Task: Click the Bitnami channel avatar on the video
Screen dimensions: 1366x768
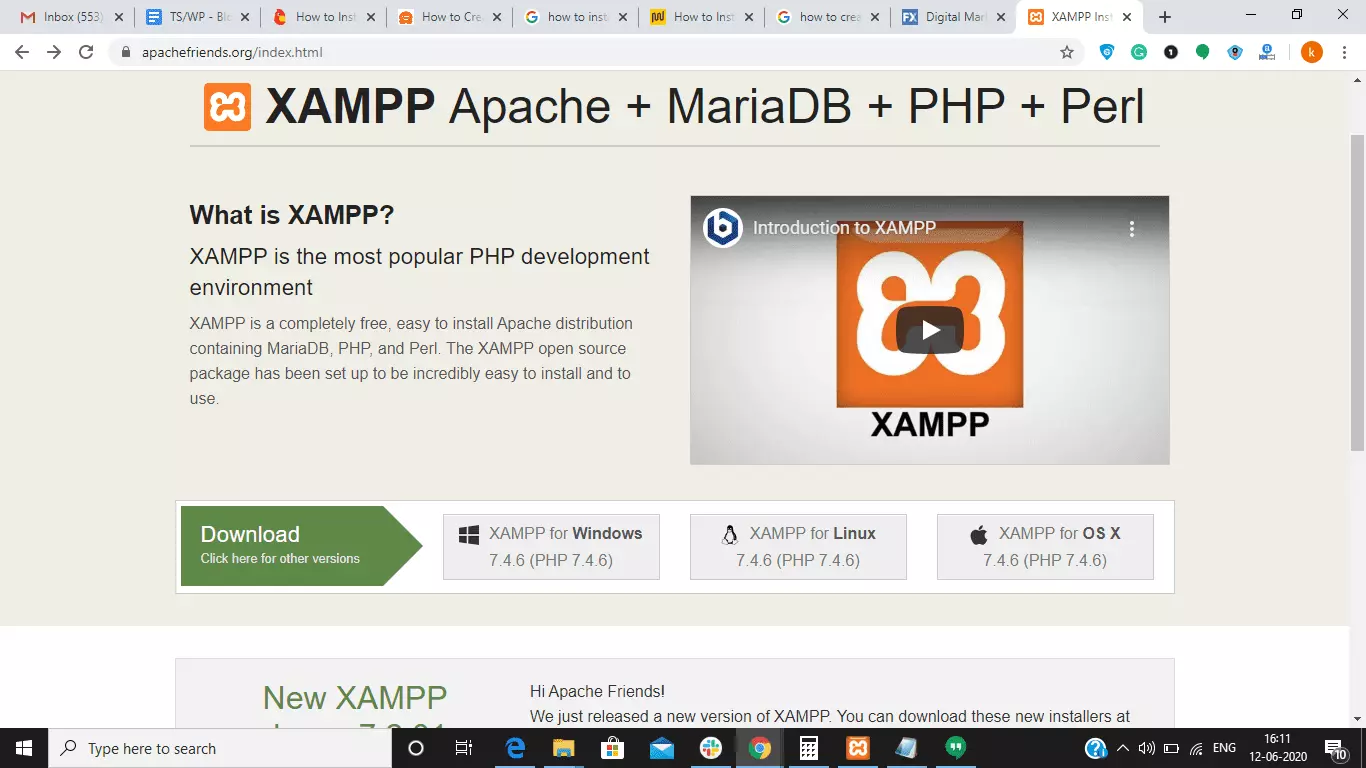Action: coord(722,228)
